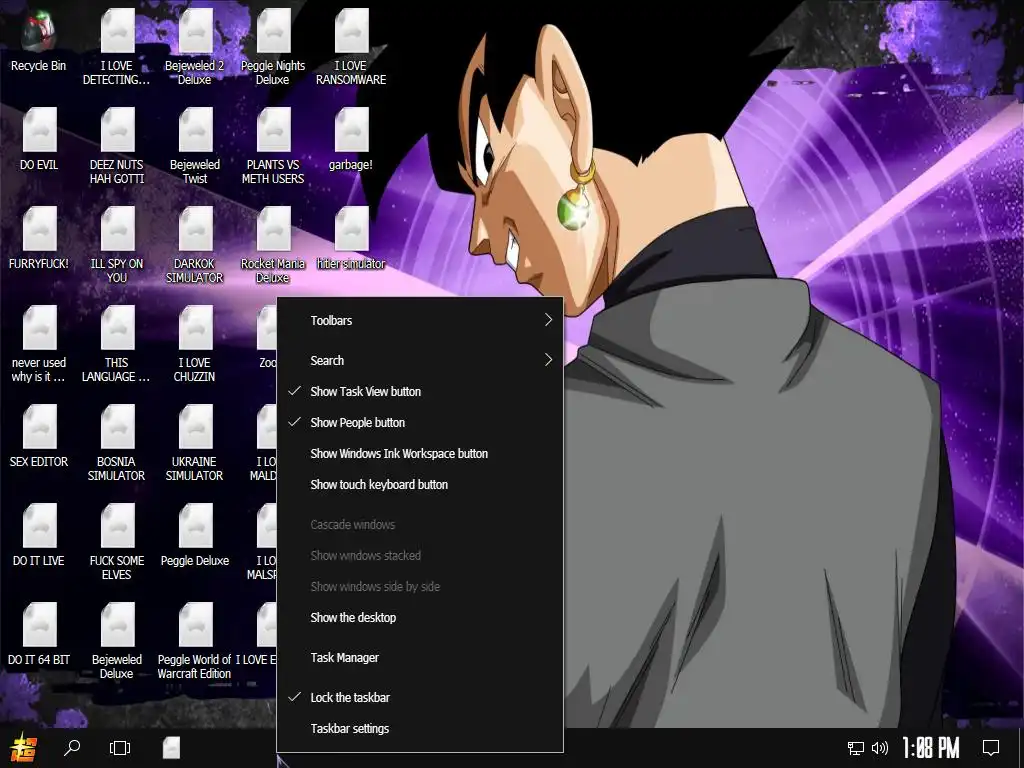Open the network tray icon
Image resolution: width=1024 pixels, height=768 pixels.
856,748
